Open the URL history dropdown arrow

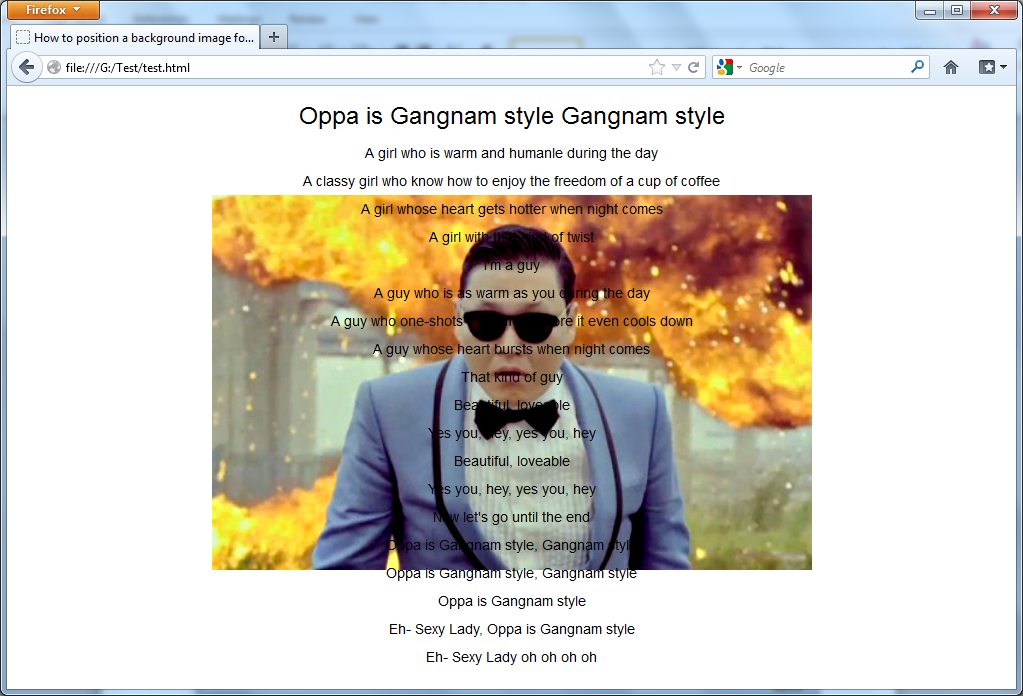(677, 67)
